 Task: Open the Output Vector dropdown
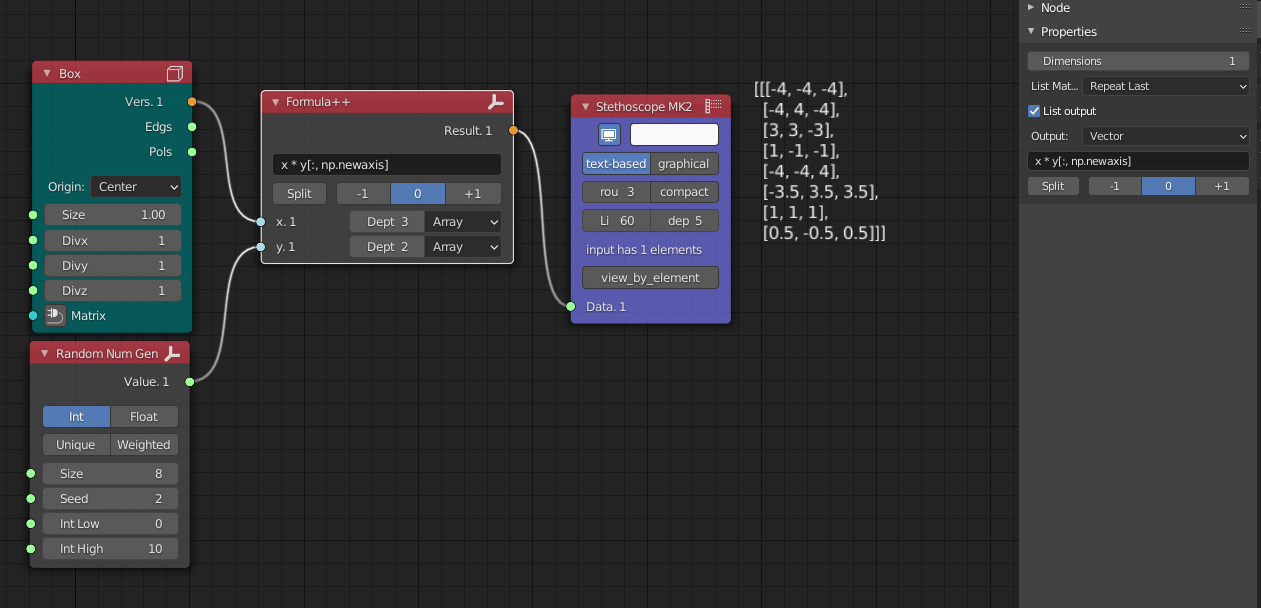1167,136
